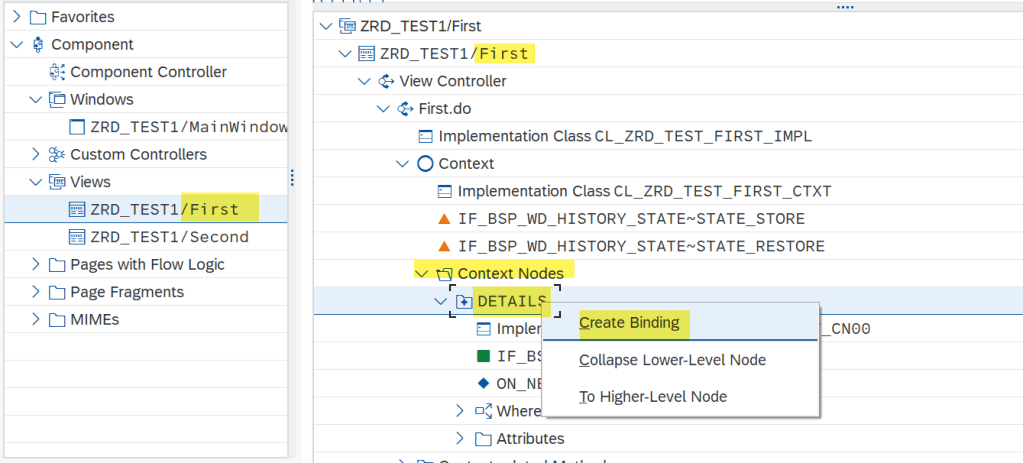The image size is (1023, 463).
Task: Click the Component Controller icon
Action: (x=57, y=72)
